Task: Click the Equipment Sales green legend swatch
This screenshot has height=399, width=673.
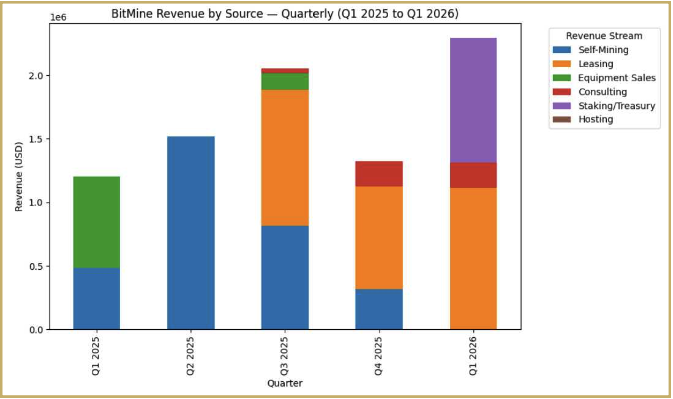Action: tap(562, 78)
